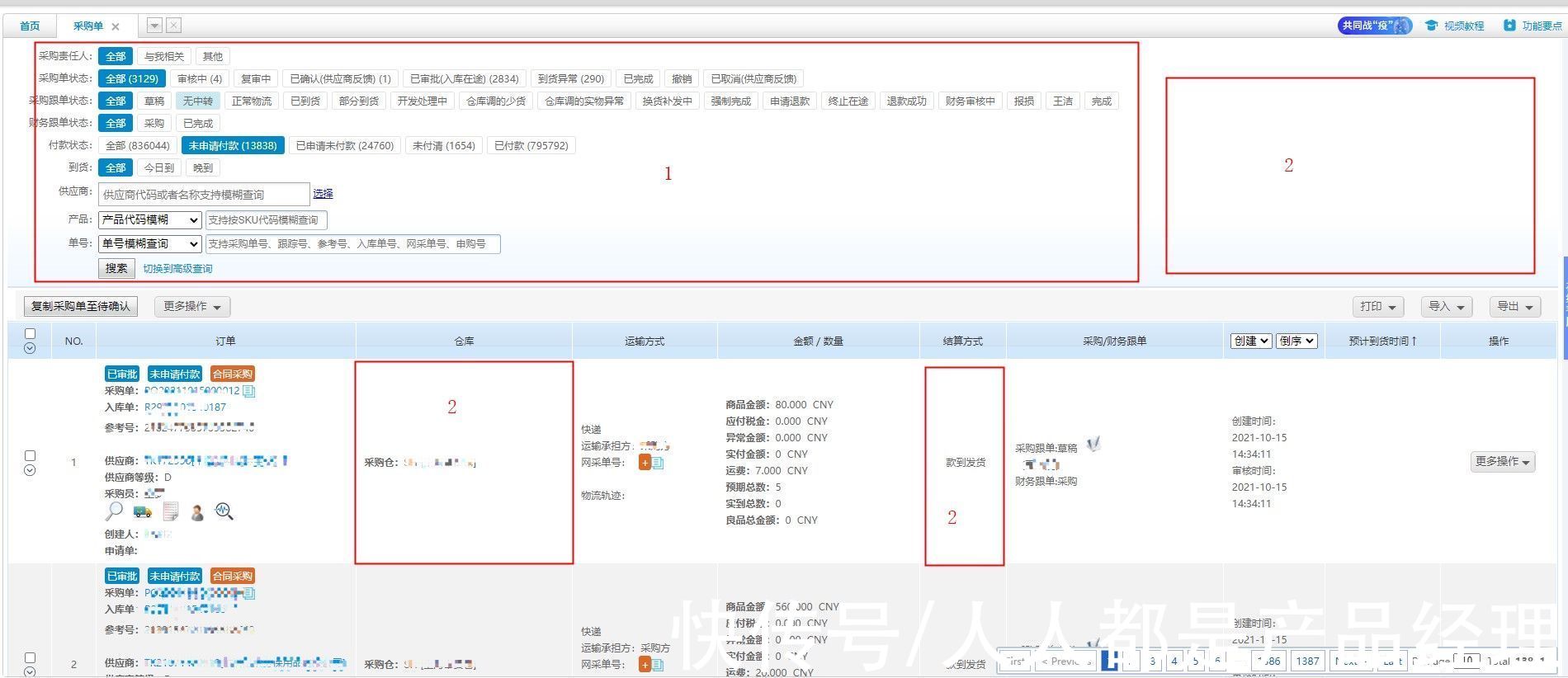This screenshot has width=1568, height=678.
Task: Switch to the 首页 tab
Action: point(31,26)
